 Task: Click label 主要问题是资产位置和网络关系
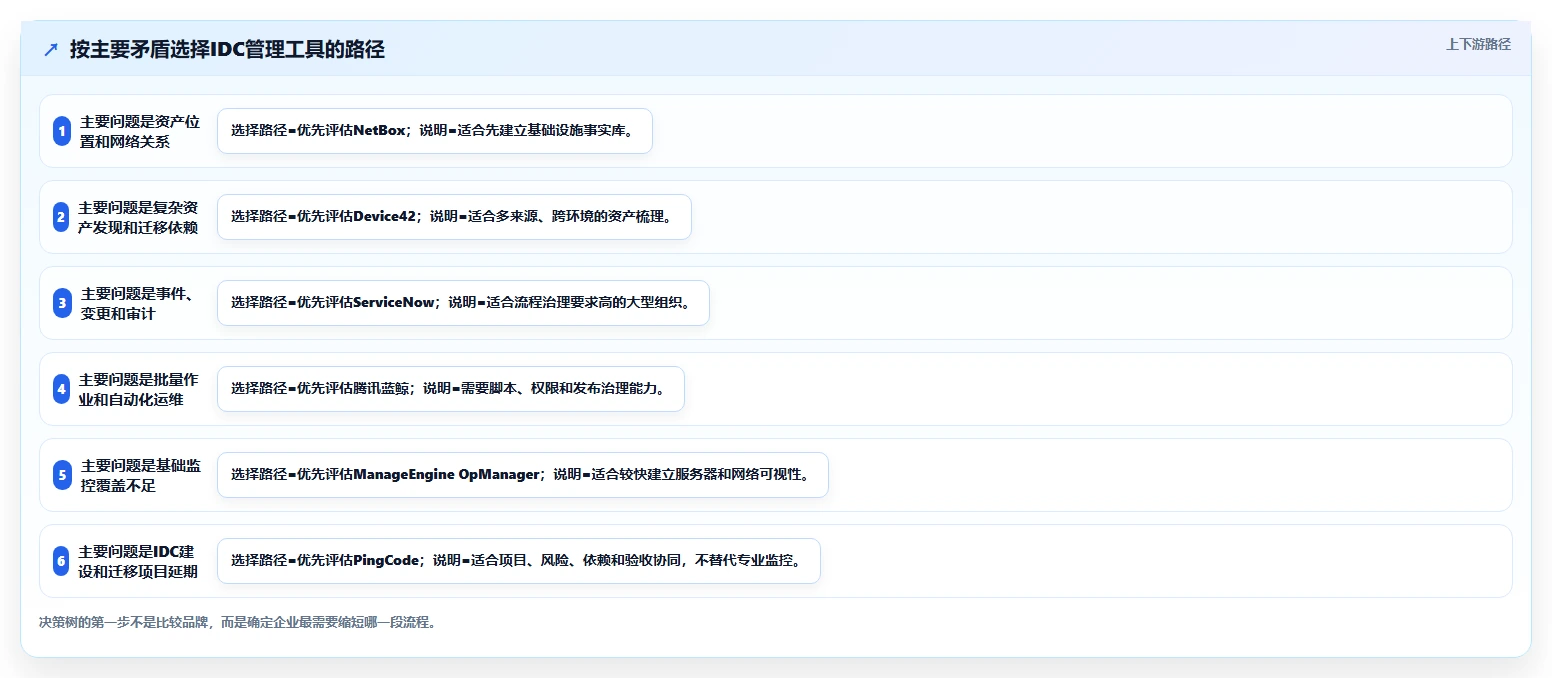pos(140,131)
